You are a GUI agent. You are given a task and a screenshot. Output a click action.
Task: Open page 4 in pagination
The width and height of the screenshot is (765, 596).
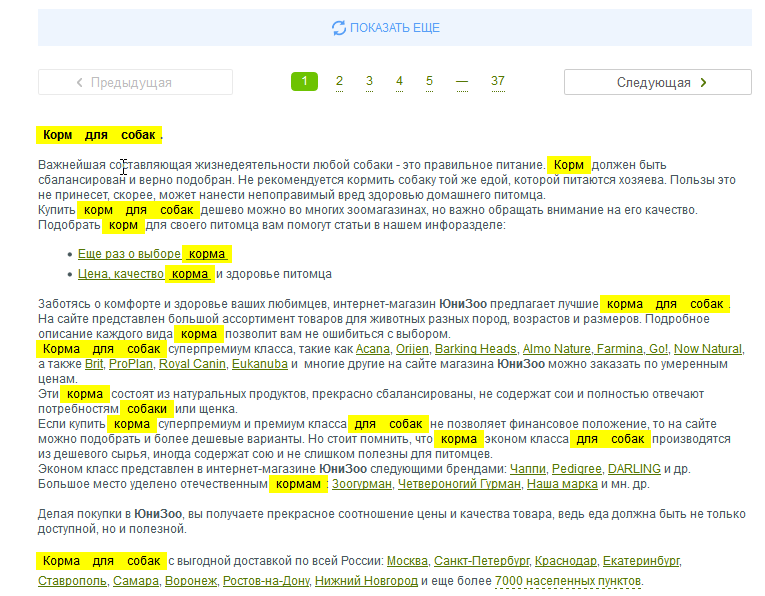[399, 81]
